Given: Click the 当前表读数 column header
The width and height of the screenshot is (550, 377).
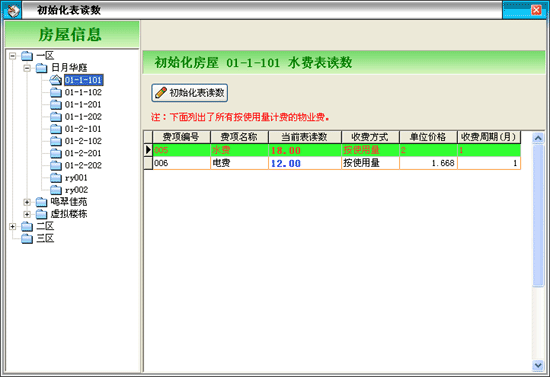Looking at the screenshot, I should [304, 137].
